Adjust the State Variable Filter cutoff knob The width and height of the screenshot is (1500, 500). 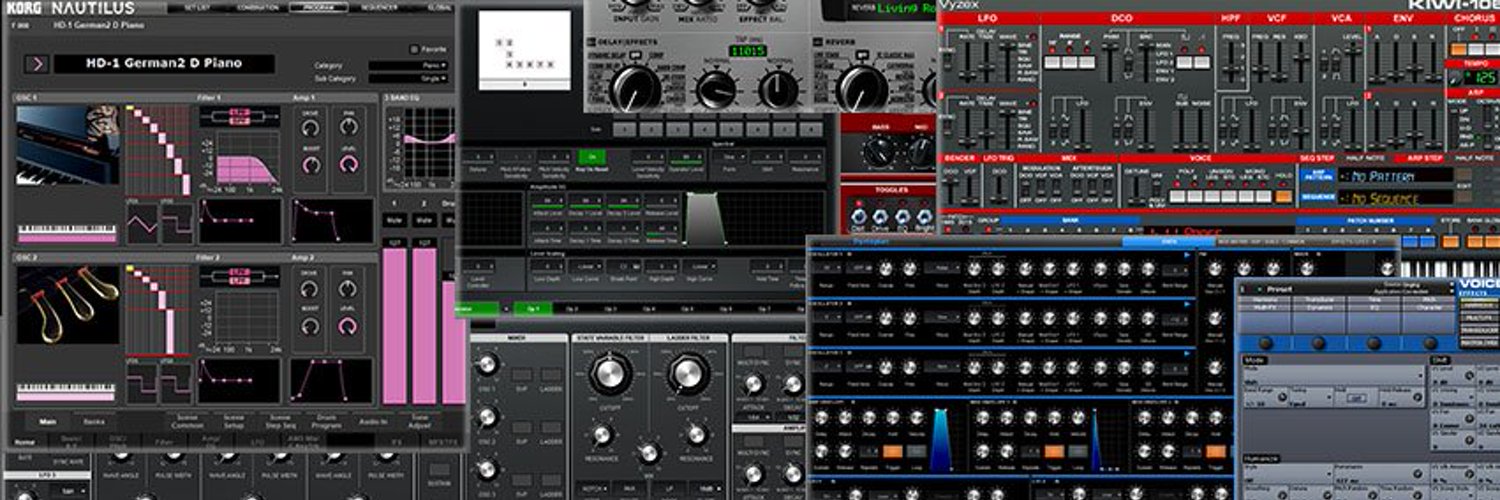(x=611, y=375)
